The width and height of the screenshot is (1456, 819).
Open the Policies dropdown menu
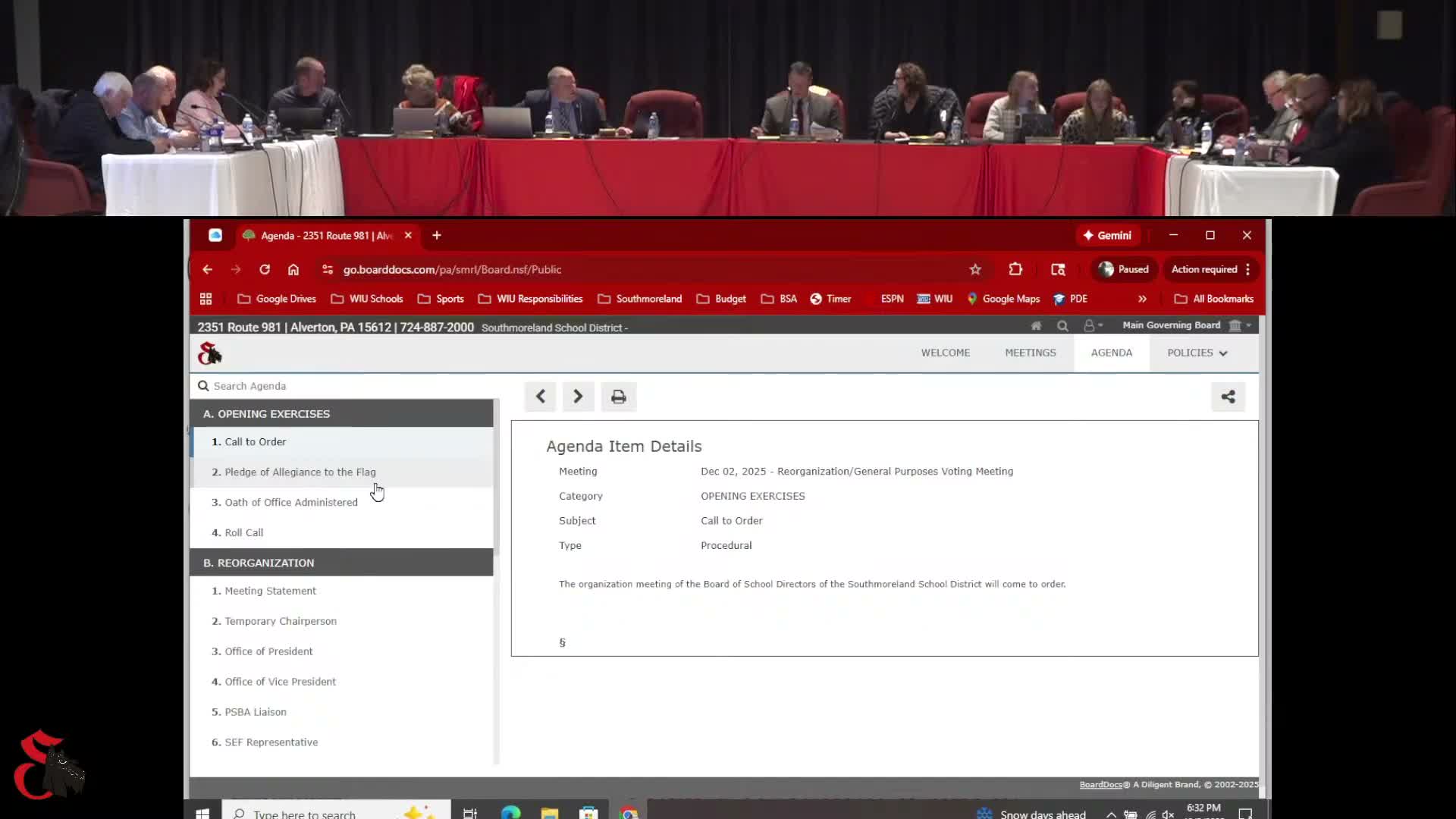(x=1197, y=353)
